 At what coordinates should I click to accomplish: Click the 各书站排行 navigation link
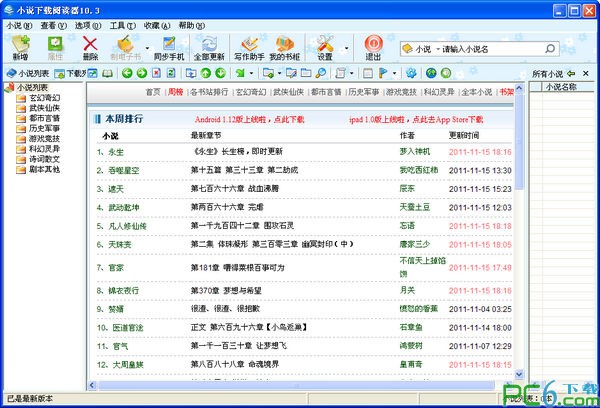coord(209,92)
